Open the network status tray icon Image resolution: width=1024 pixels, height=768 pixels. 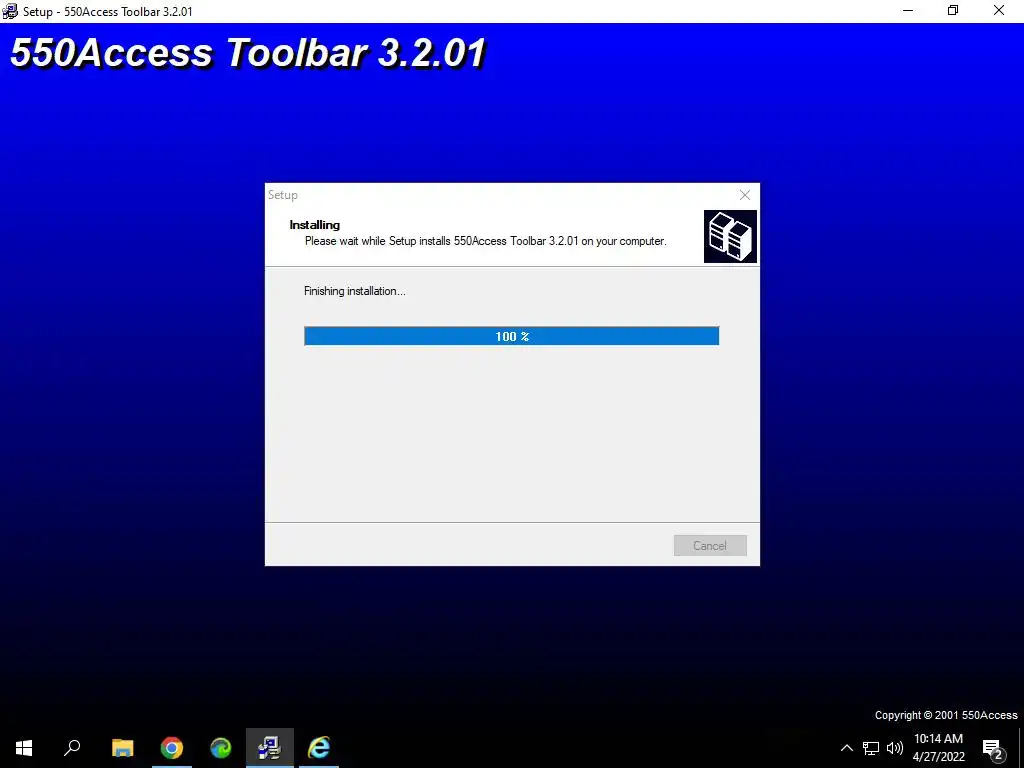(x=871, y=748)
